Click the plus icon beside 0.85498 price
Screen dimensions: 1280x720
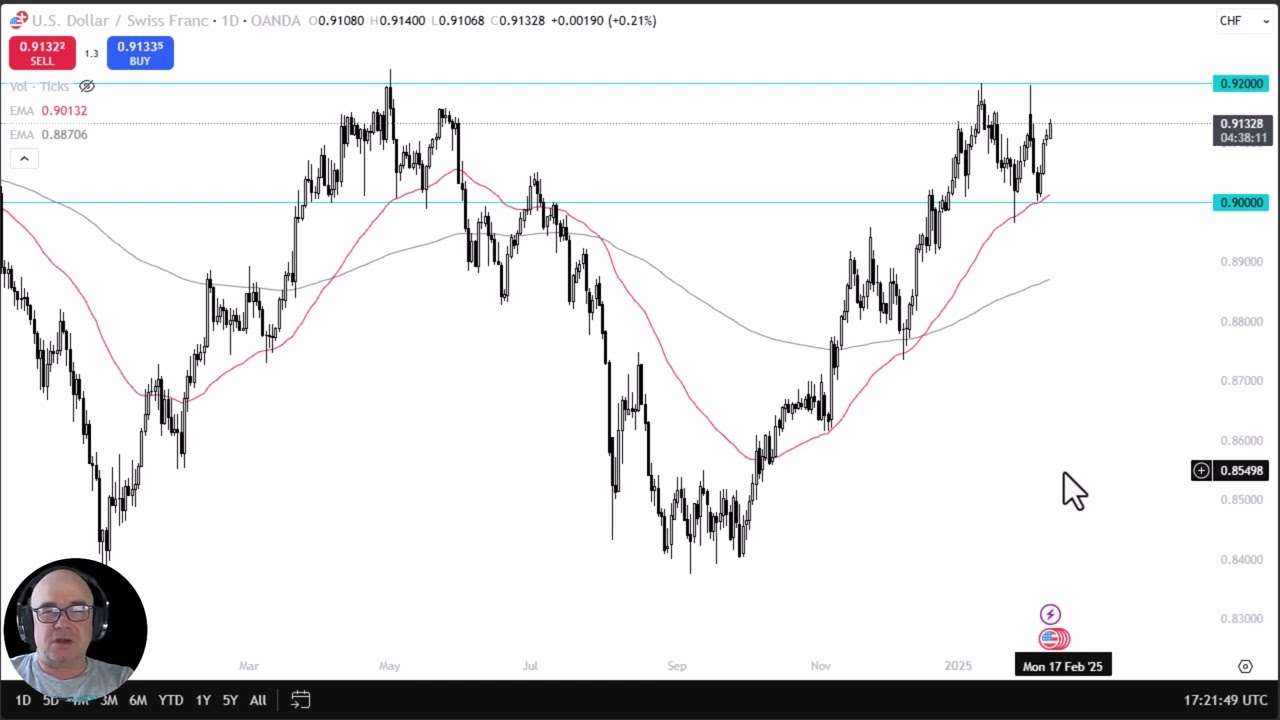coord(1201,470)
